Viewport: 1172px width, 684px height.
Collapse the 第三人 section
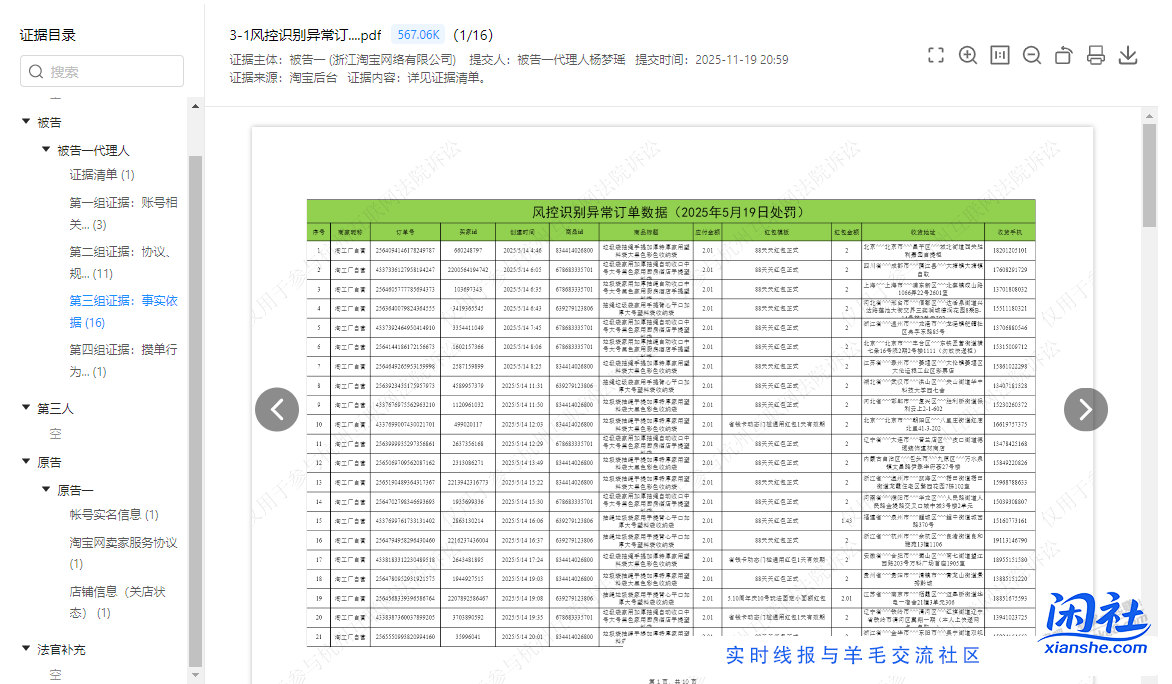(25, 408)
